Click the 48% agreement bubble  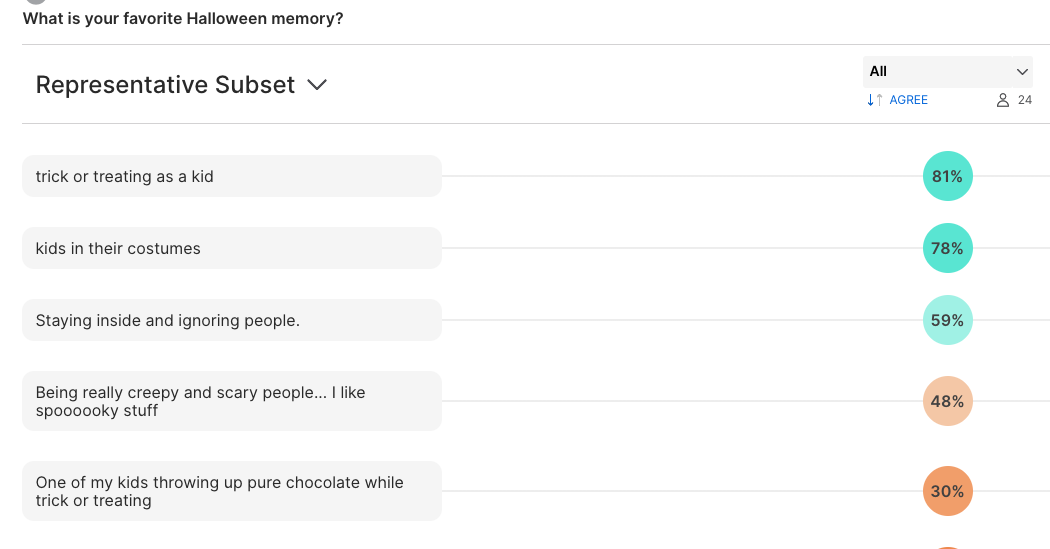[x=948, y=401]
